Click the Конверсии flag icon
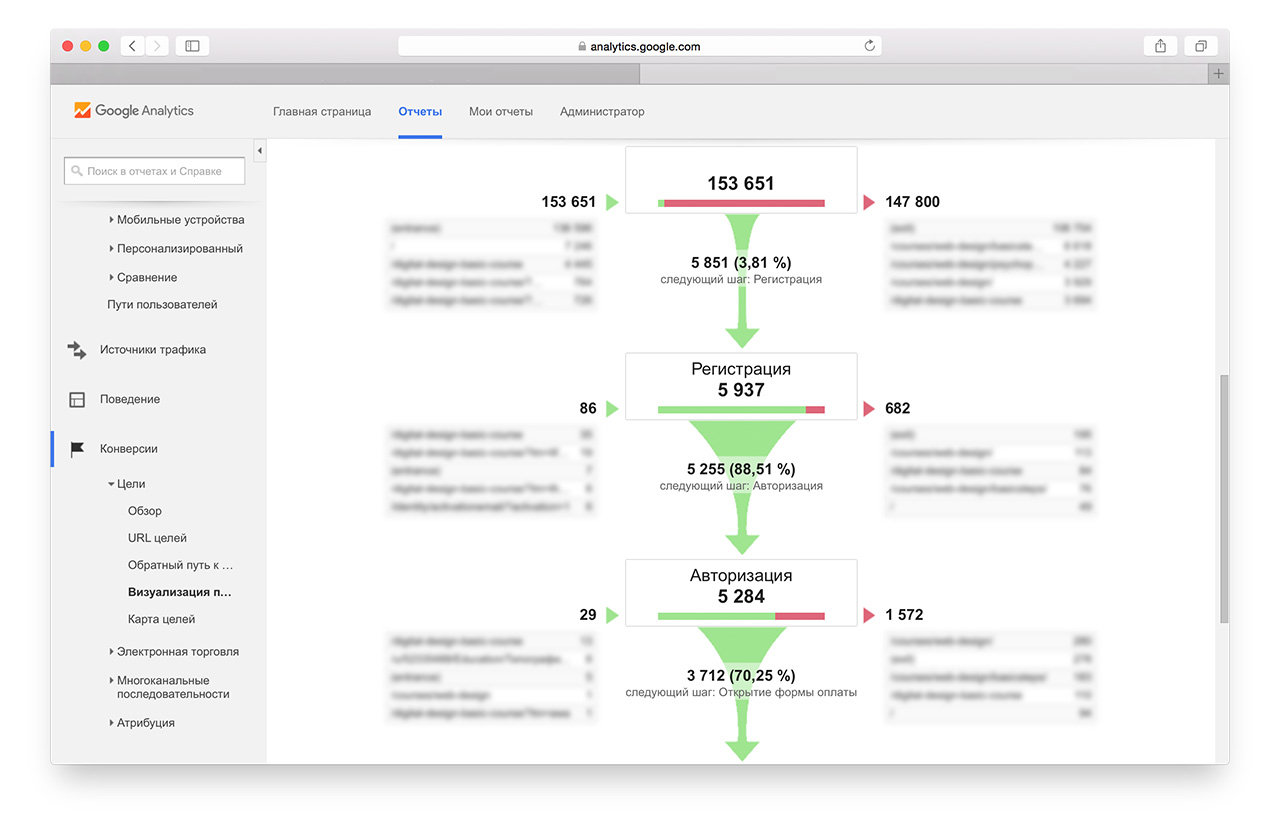Image resolution: width=1280 pixels, height=816 pixels. pyautogui.click(x=77, y=450)
